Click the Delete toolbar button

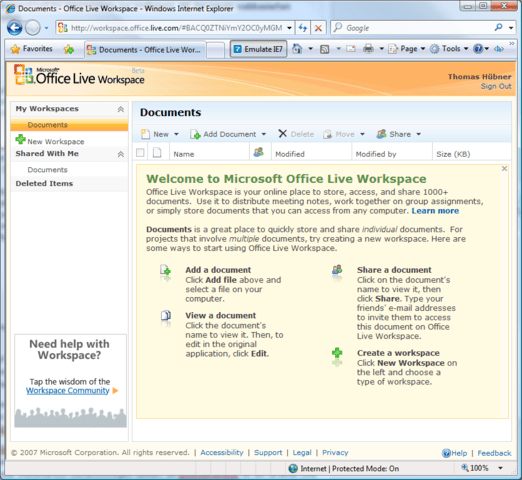(x=296, y=134)
